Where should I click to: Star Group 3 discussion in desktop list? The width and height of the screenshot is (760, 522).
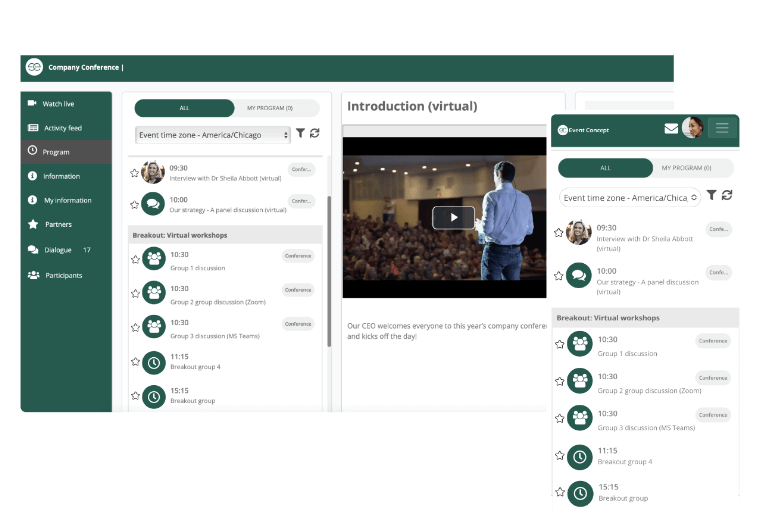pyautogui.click(x=135, y=327)
